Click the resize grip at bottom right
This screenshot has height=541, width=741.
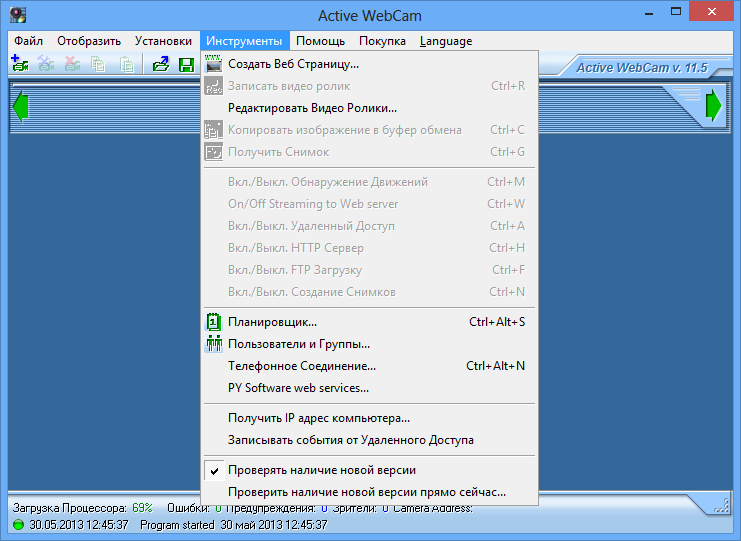(722, 505)
